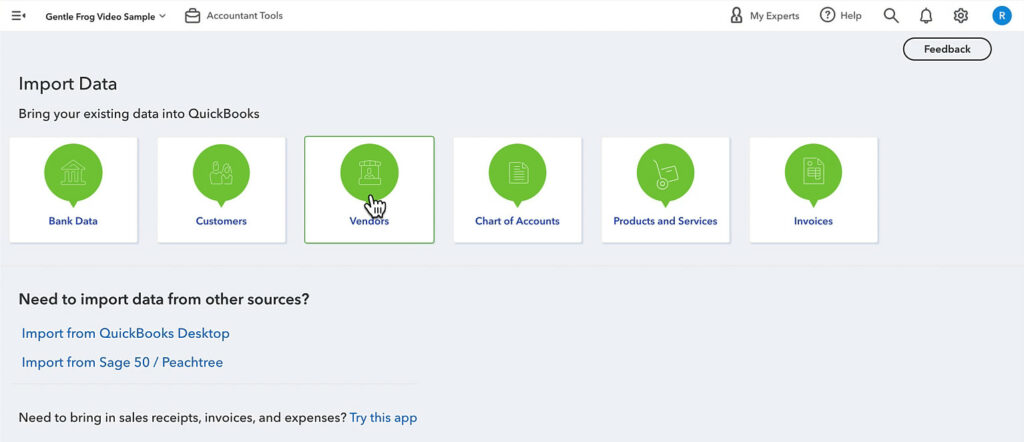This screenshot has height=442, width=1024.
Task: Open Import from QuickBooks Desktop link
Action: click(125, 334)
